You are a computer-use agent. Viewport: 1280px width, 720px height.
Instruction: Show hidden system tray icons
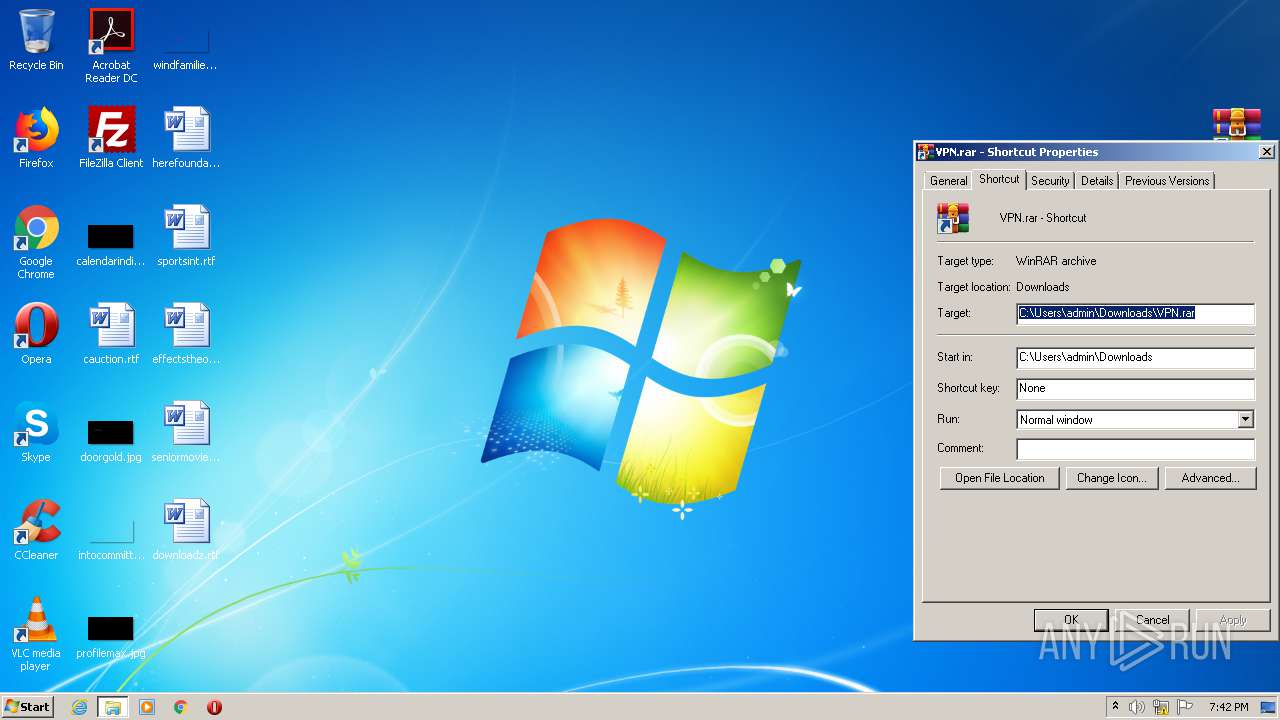tap(1116, 707)
